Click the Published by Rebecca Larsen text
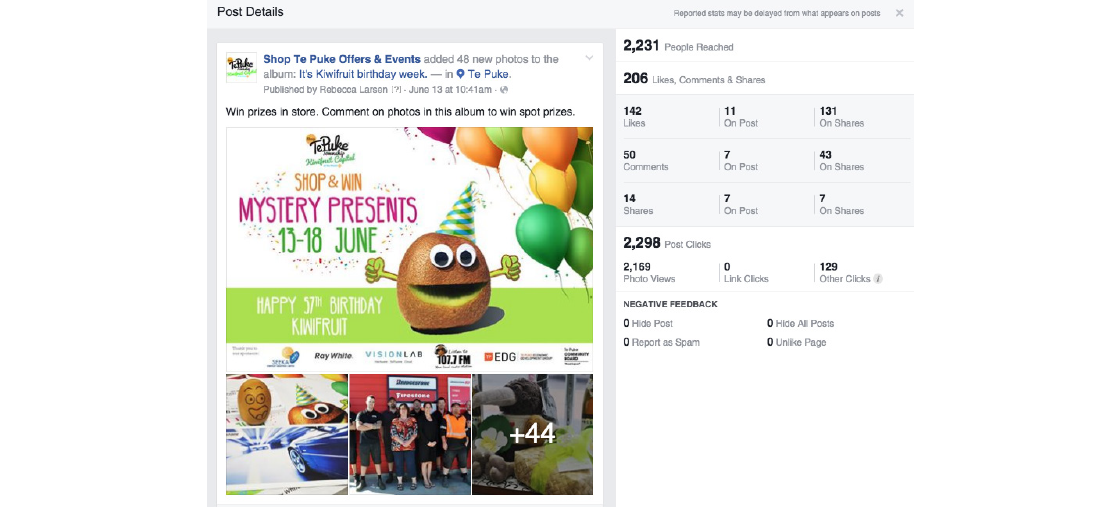This screenshot has height=507, width=1120. pyautogui.click(x=326, y=90)
